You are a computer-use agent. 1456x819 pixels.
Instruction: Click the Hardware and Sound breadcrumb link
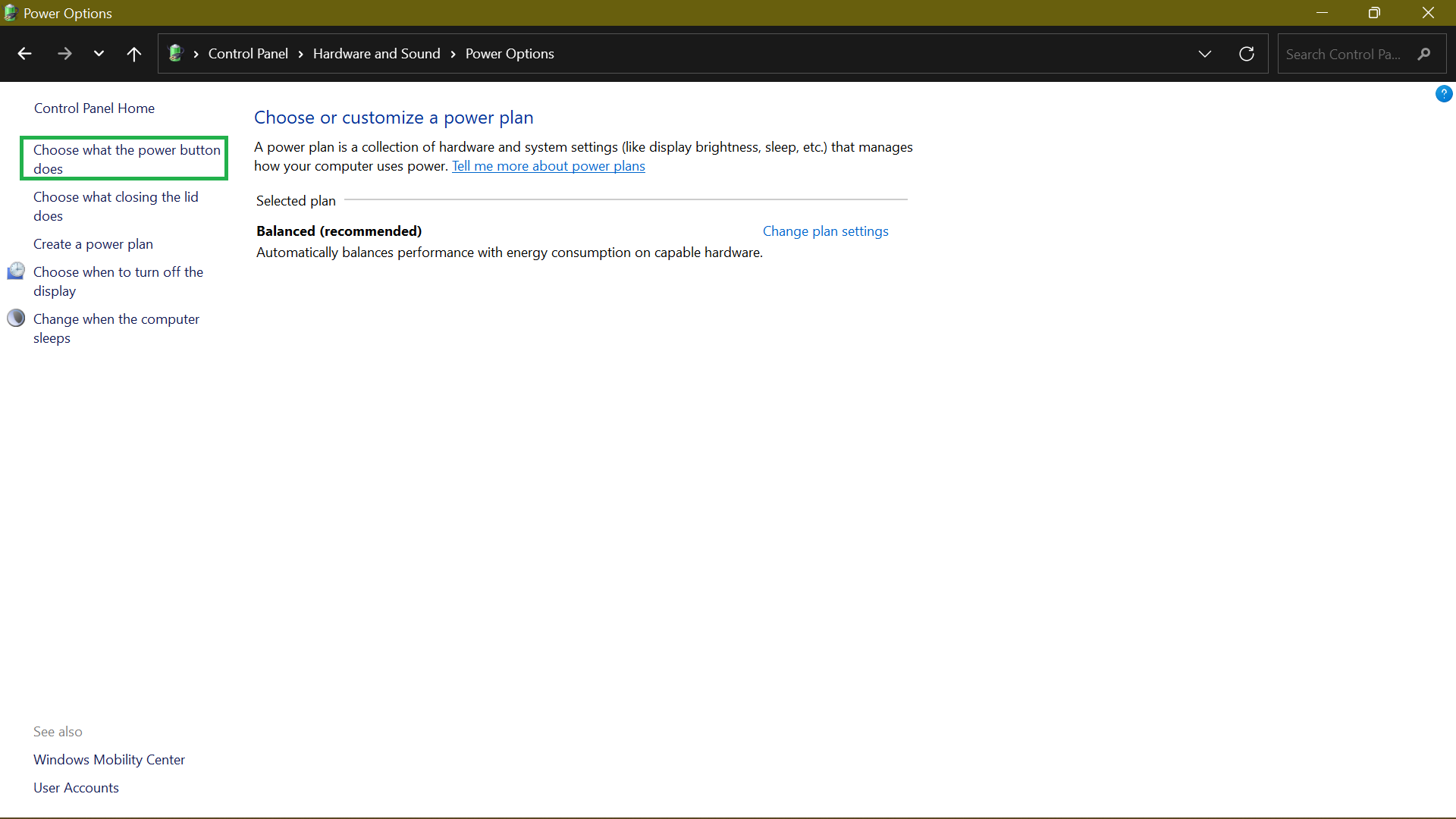coord(376,53)
